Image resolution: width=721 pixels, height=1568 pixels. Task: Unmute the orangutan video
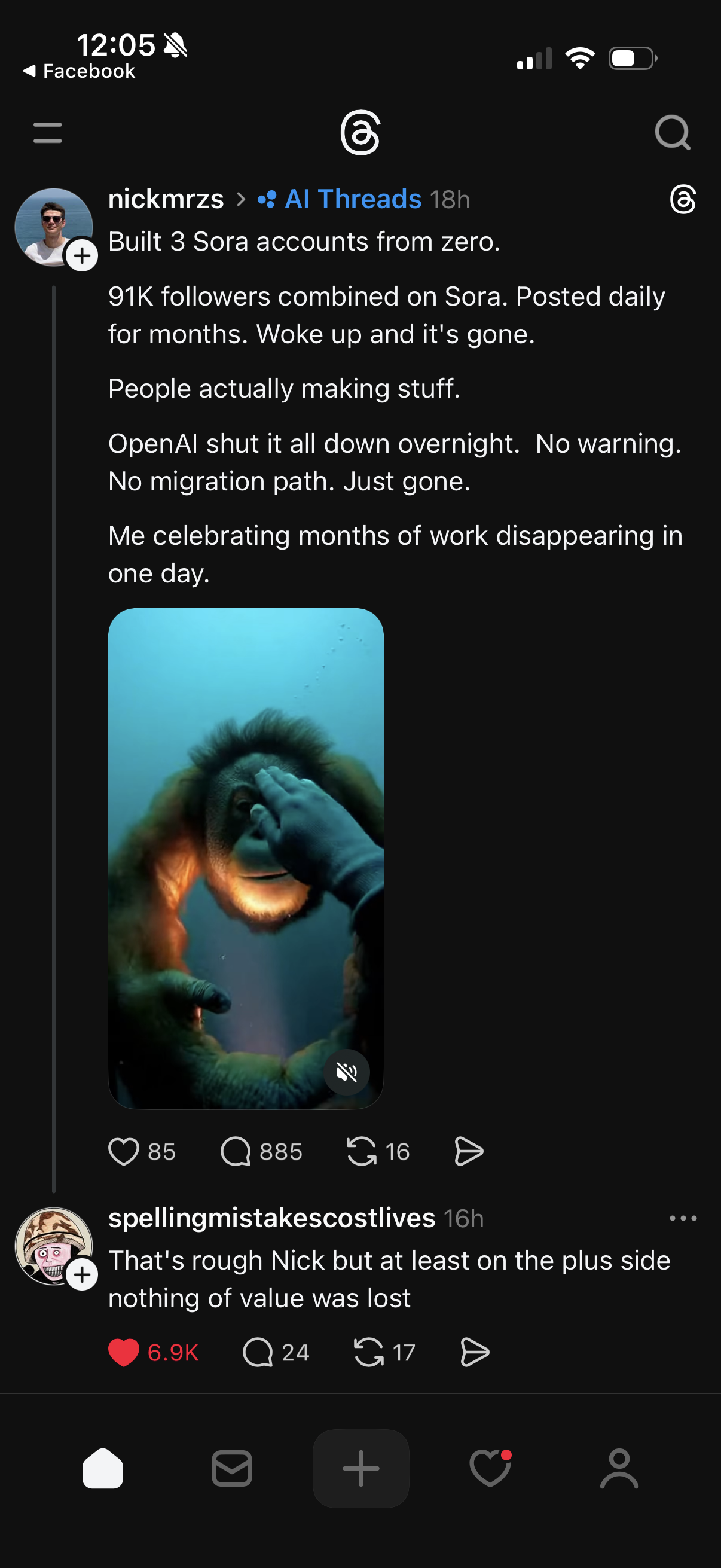click(x=346, y=1072)
